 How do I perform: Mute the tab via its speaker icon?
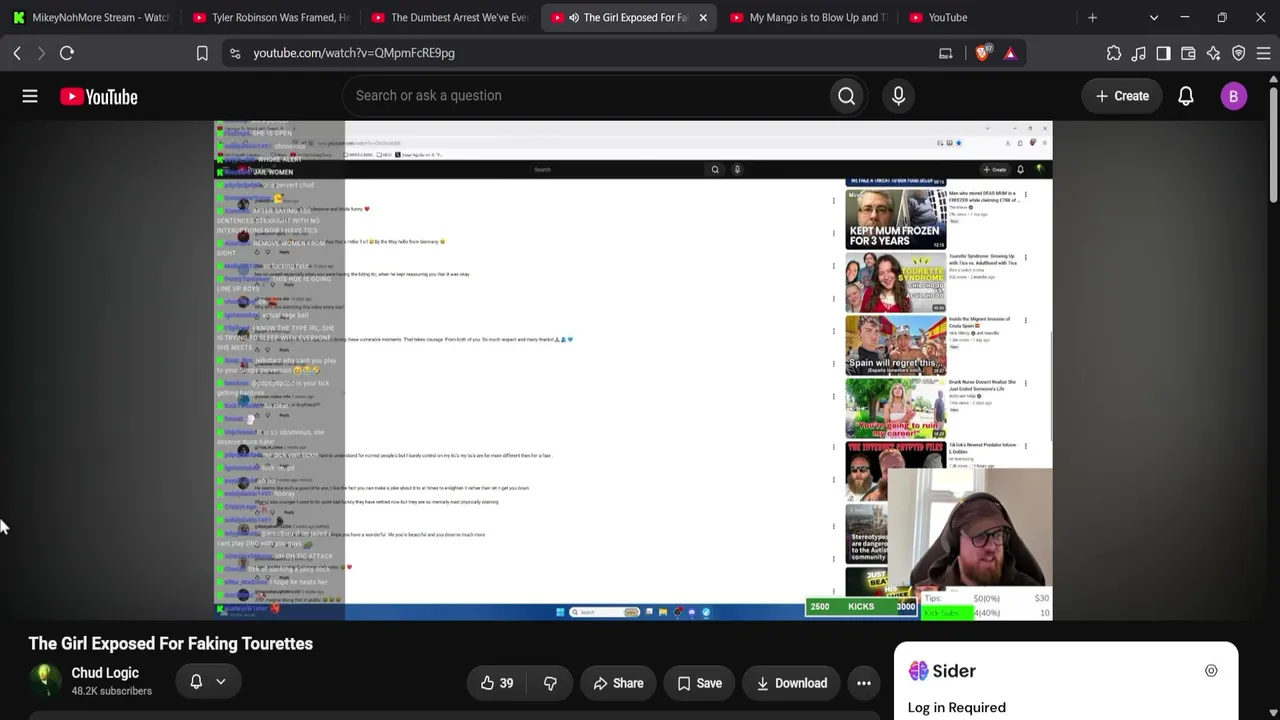pyautogui.click(x=573, y=17)
